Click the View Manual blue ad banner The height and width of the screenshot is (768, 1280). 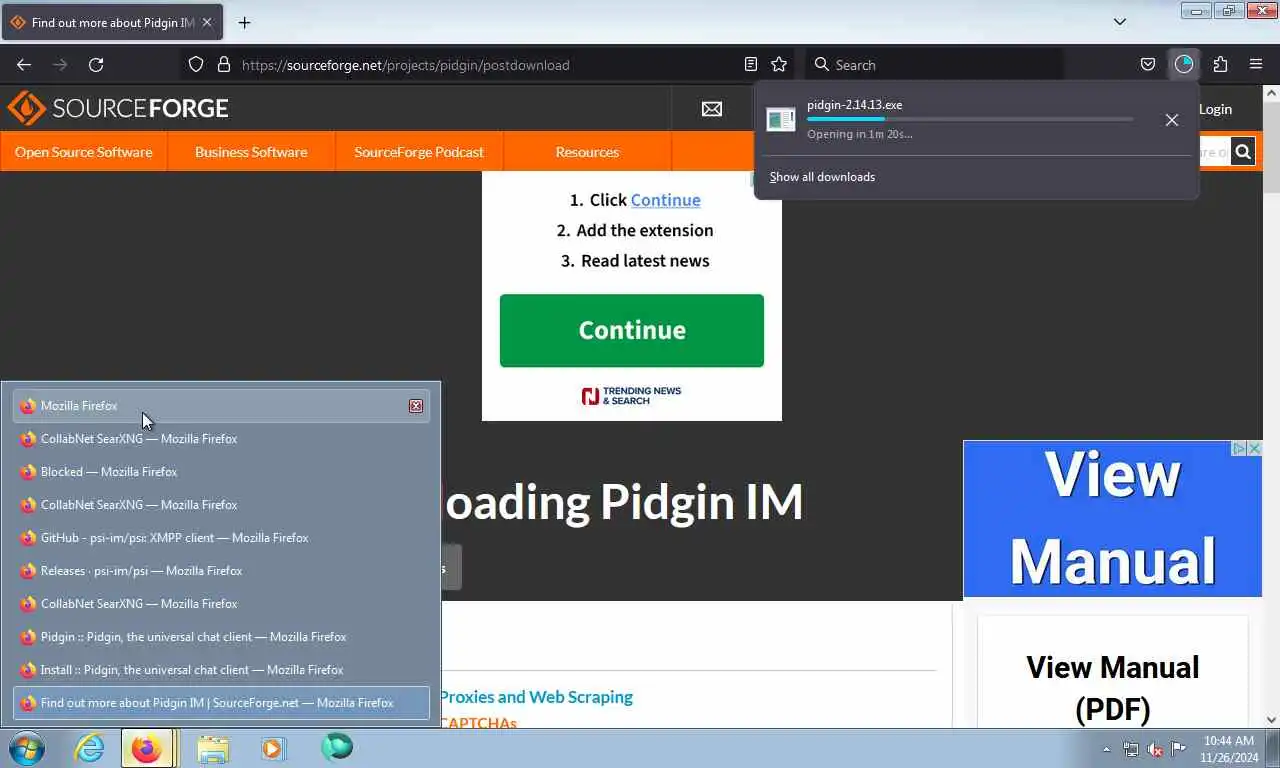tap(1112, 519)
